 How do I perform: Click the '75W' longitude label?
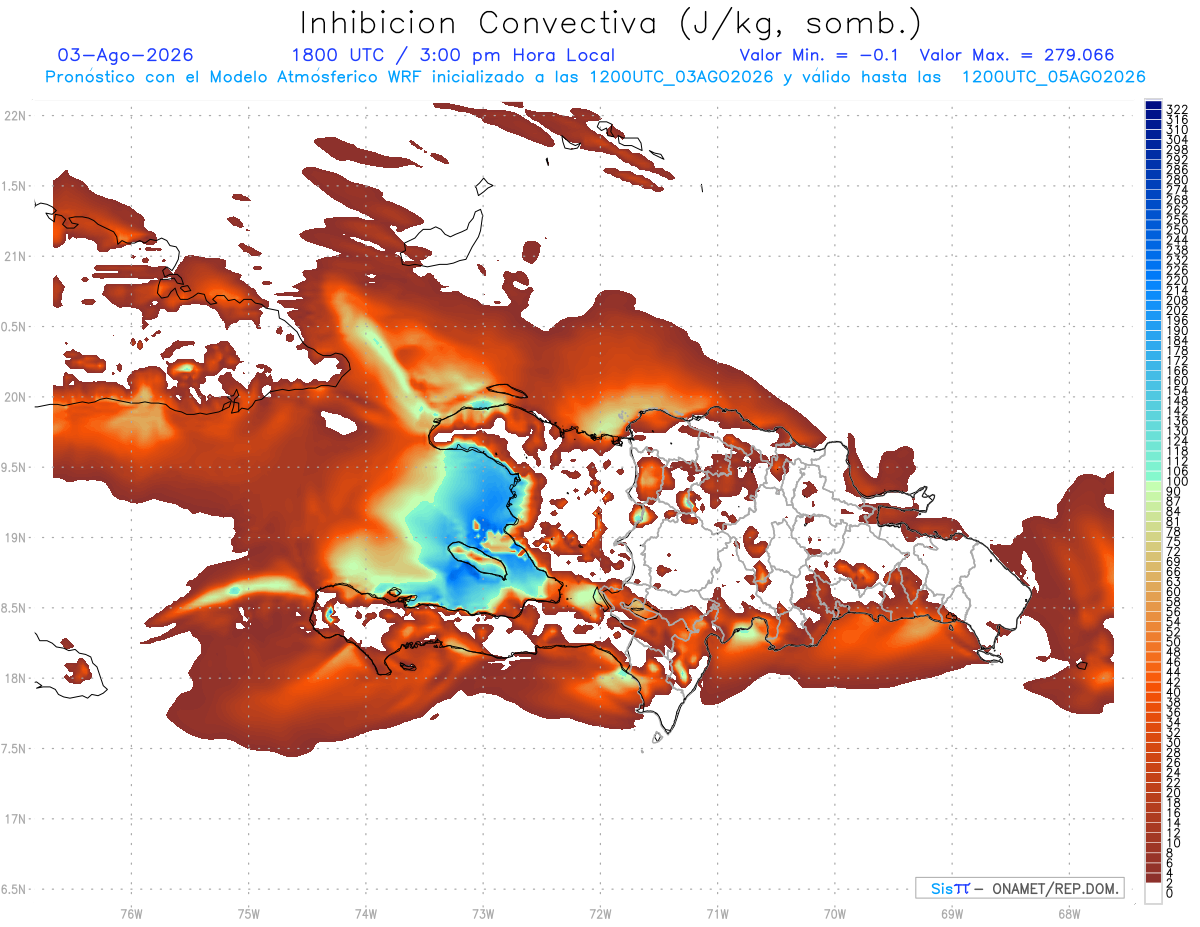pos(248,913)
